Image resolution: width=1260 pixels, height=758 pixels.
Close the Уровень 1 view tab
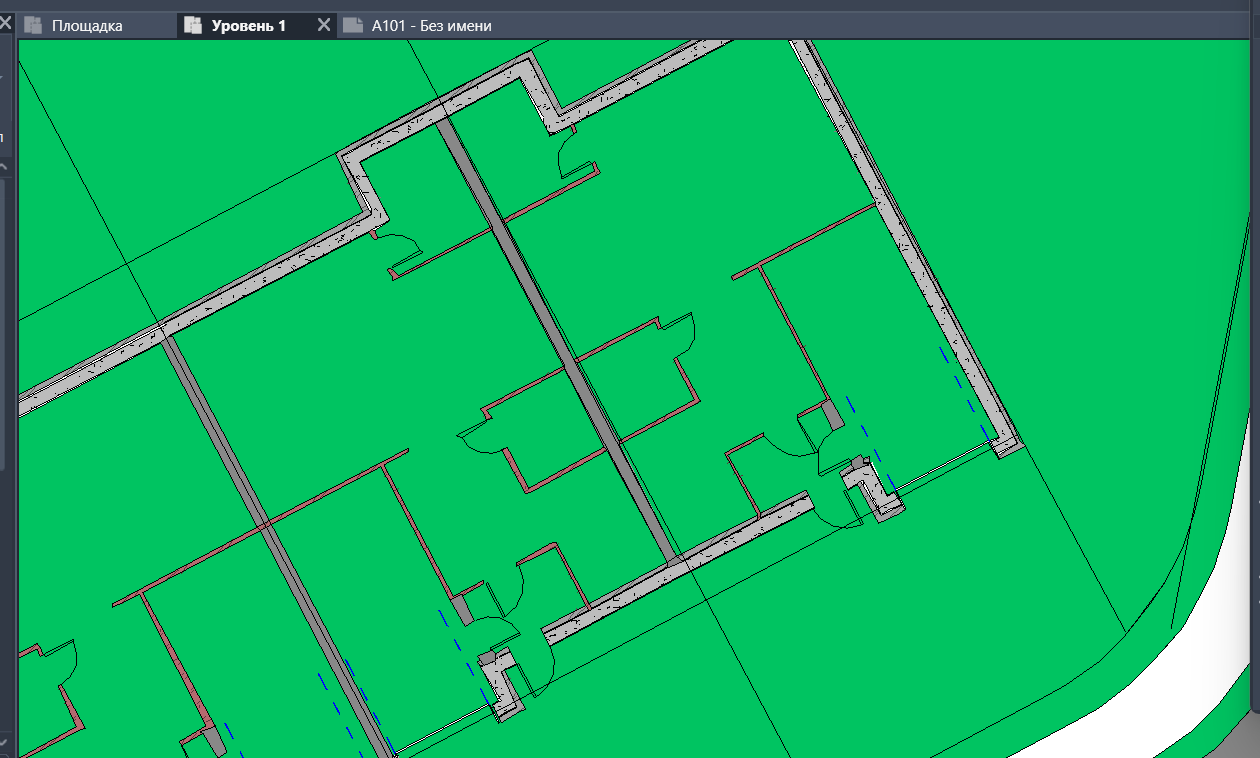pyautogui.click(x=324, y=26)
